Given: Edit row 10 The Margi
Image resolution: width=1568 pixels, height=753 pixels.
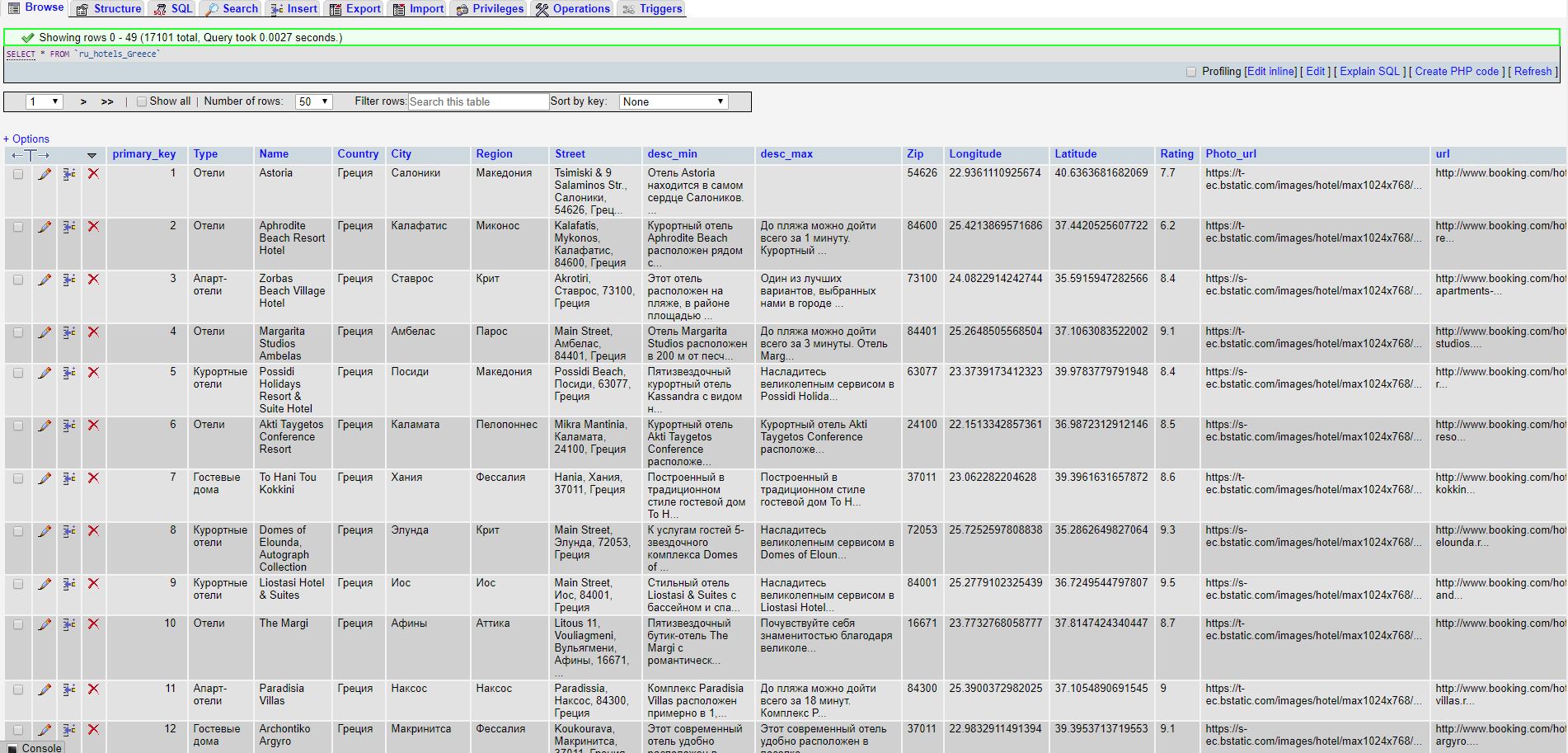Looking at the screenshot, I should 45,624.
